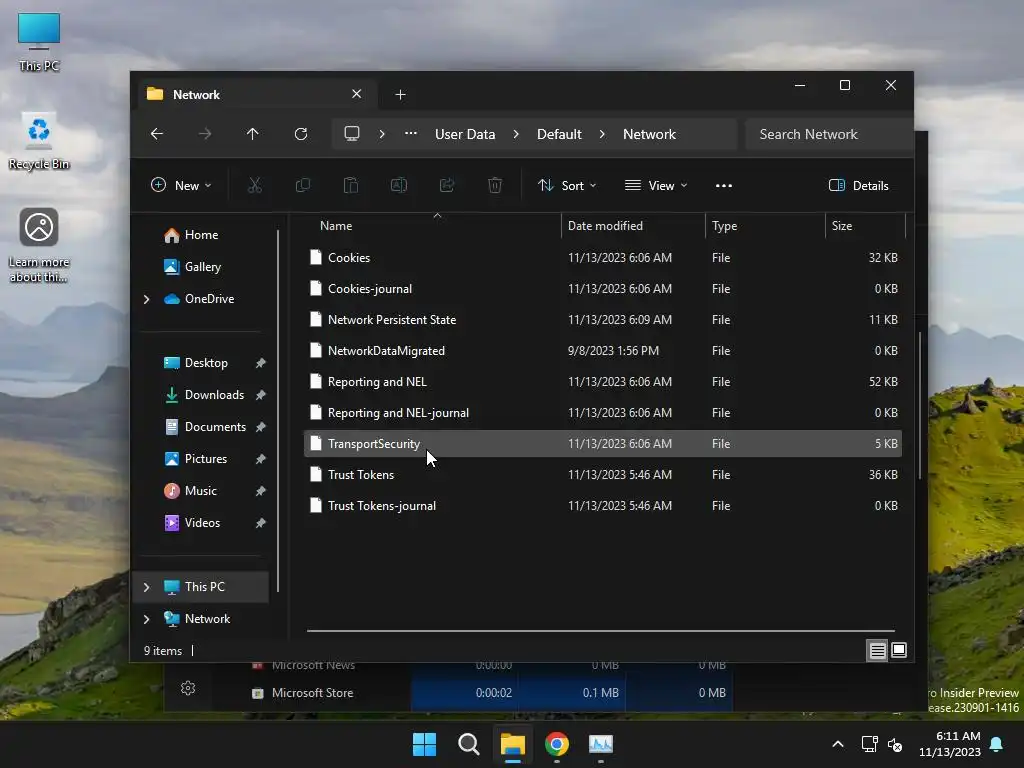This screenshot has width=1024, height=768.
Task: Expand This PC tree node
Action: [x=146, y=587]
